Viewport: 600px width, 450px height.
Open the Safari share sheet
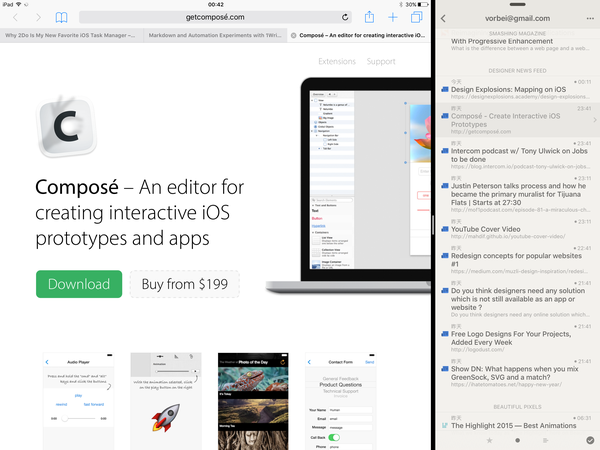(x=369, y=17)
